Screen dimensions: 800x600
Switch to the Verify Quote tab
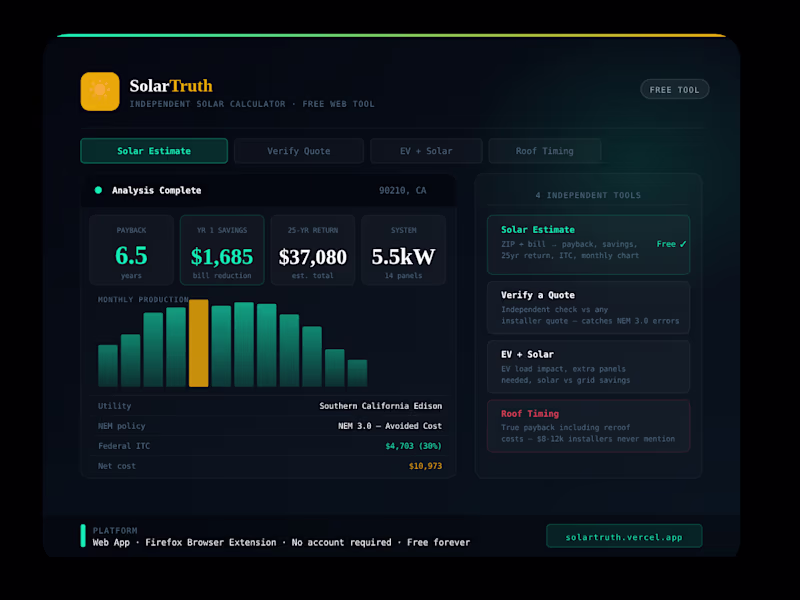pyautogui.click(x=299, y=150)
